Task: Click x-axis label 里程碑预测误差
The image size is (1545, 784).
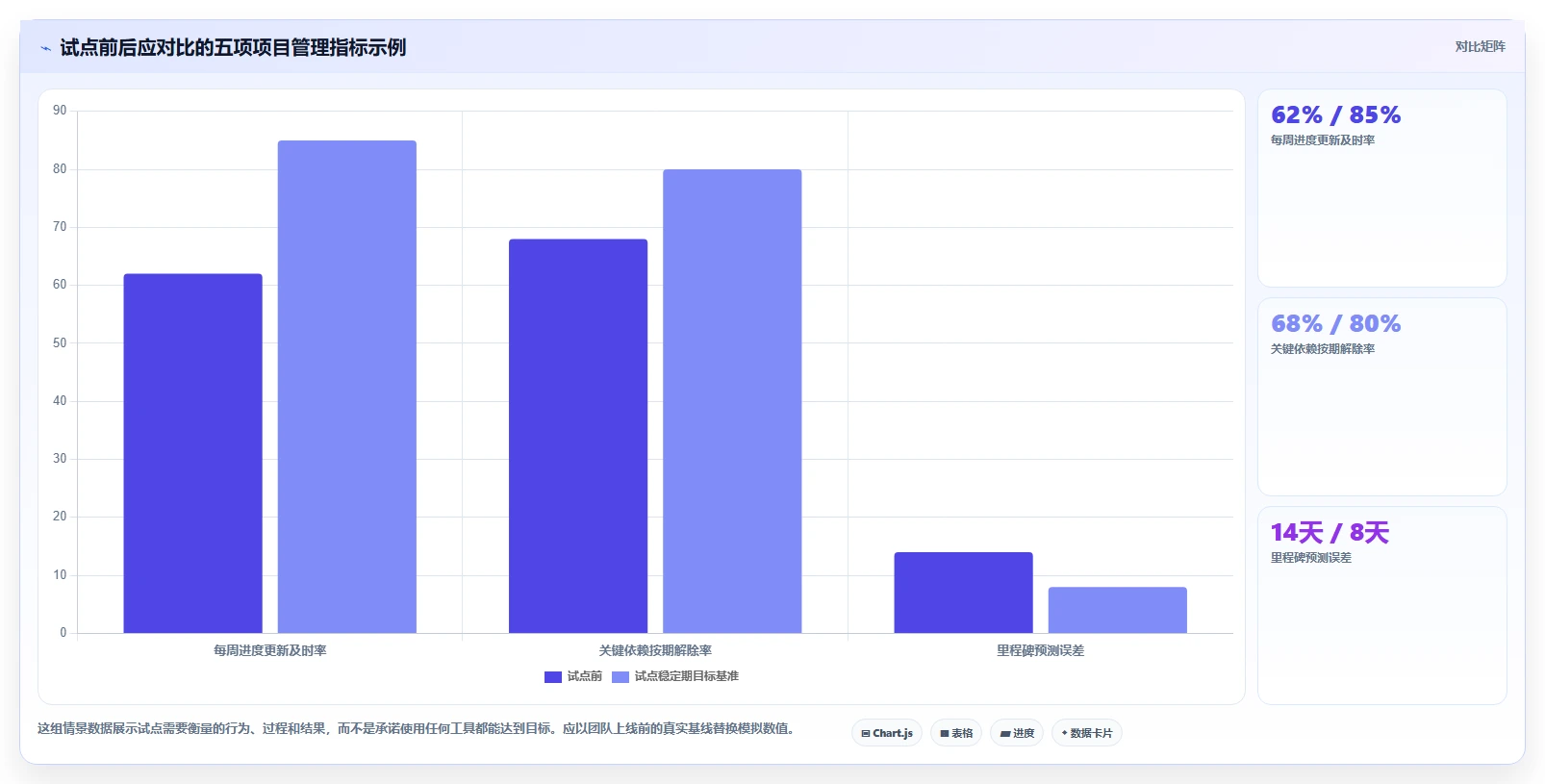Action: click(x=1040, y=650)
